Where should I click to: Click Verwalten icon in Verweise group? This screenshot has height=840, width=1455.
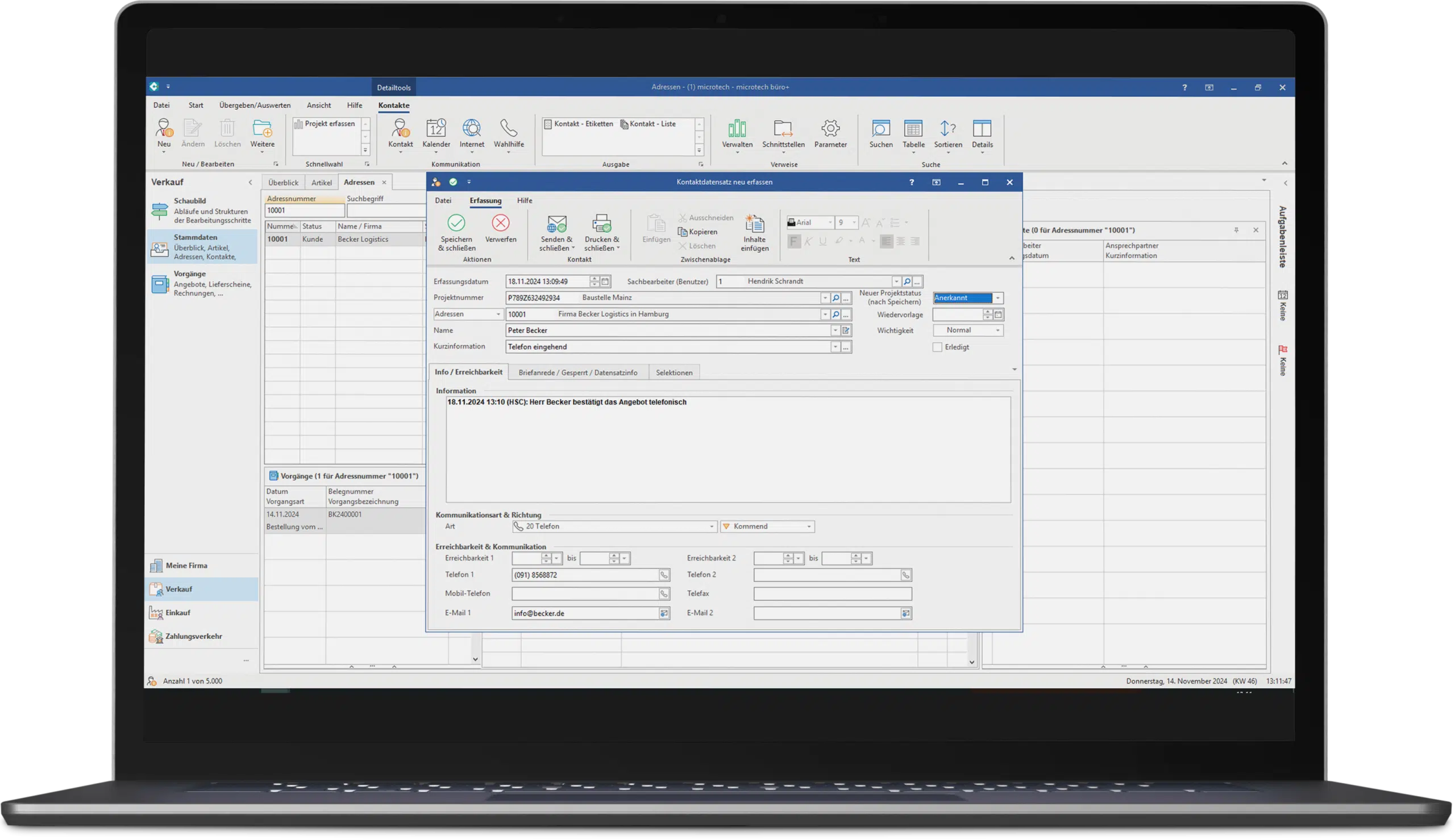(x=737, y=128)
